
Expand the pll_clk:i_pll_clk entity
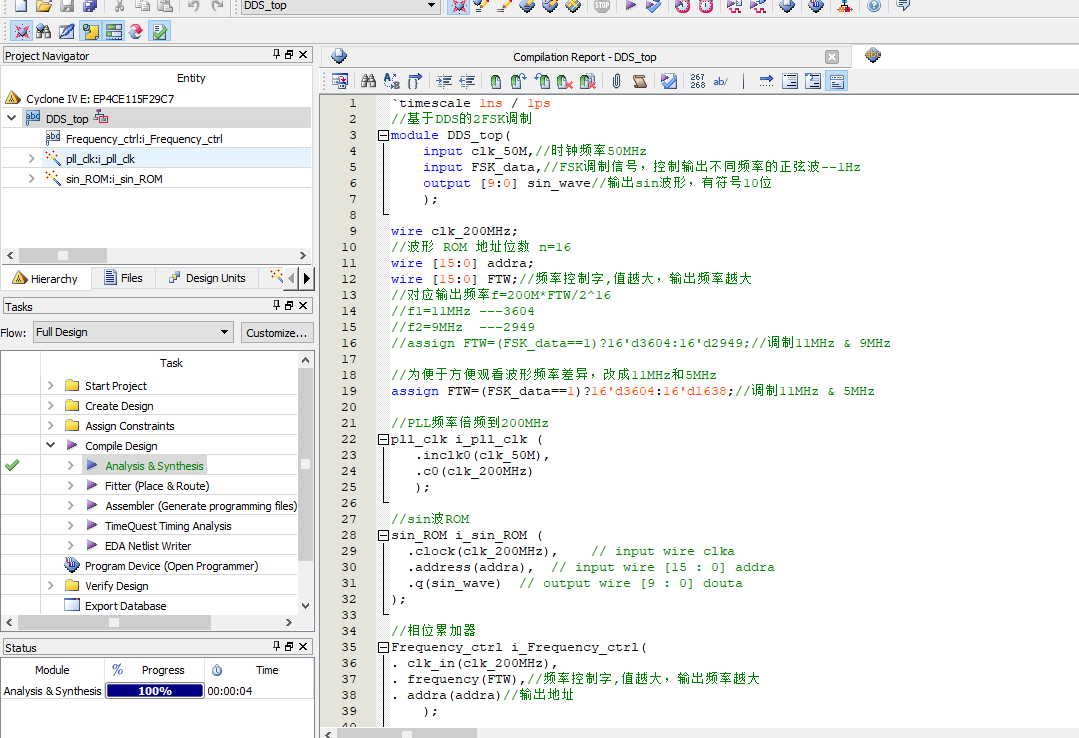click(31, 158)
